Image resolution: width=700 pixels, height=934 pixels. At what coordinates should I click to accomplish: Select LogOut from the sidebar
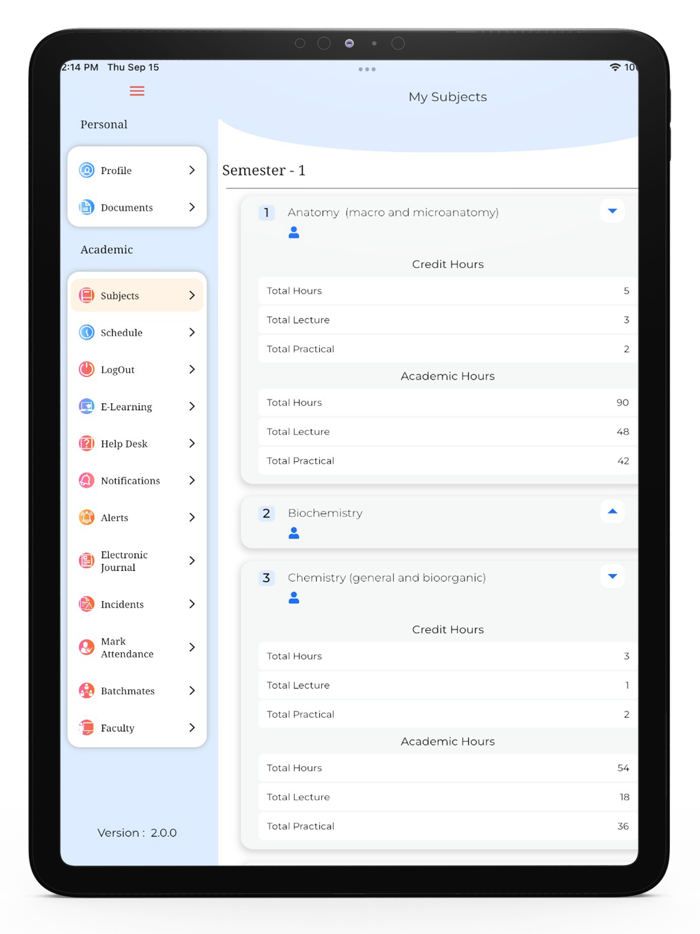coord(137,369)
